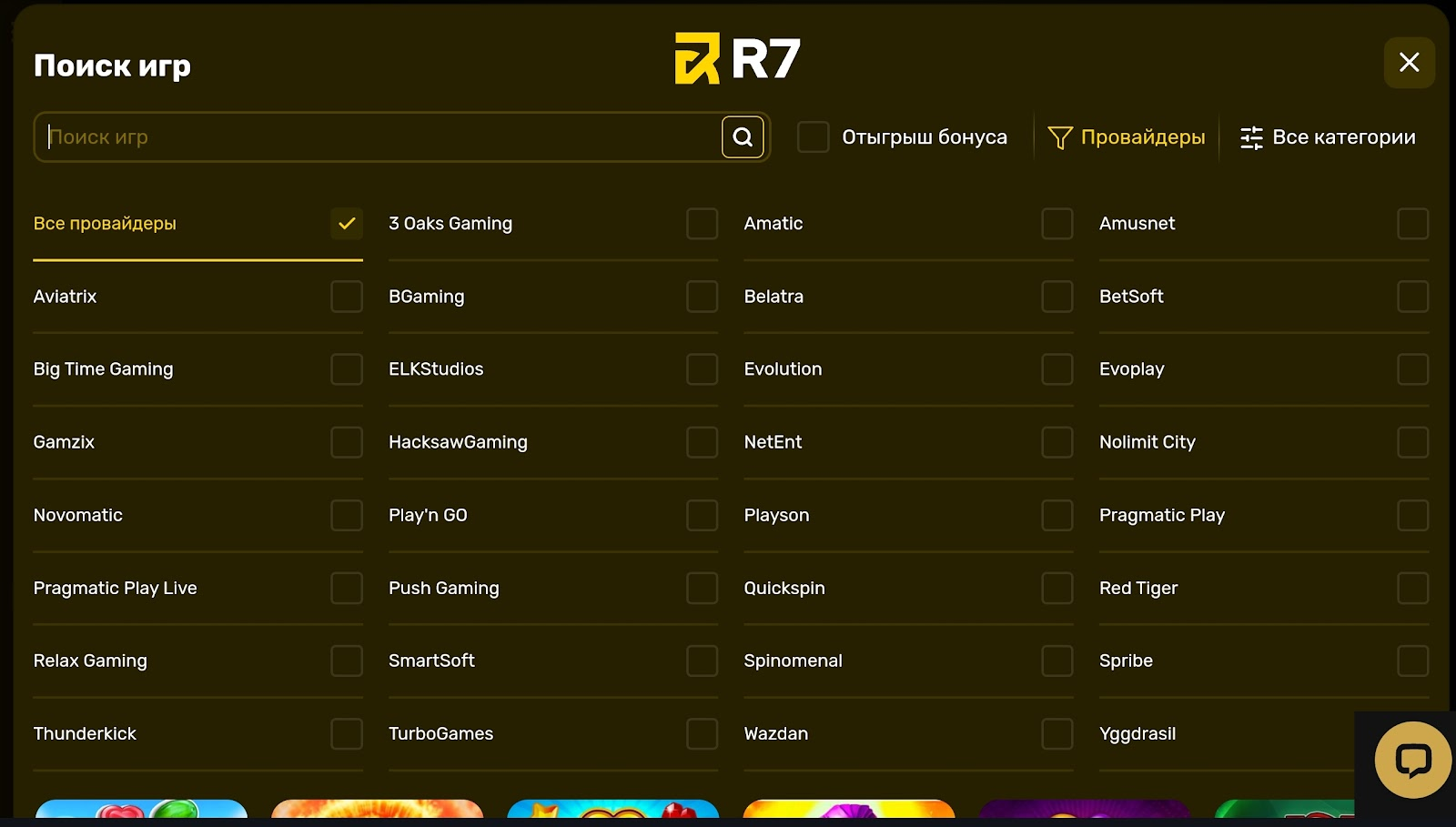Tick the Nolimit City checkbox
The width and height of the screenshot is (1456, 827).
tap(1412, 442)
